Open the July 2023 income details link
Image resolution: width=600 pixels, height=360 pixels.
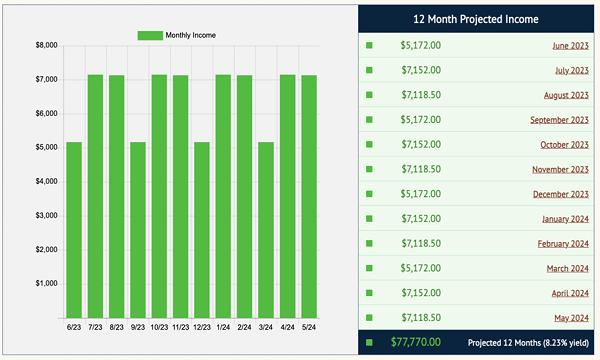click(572, 71)
